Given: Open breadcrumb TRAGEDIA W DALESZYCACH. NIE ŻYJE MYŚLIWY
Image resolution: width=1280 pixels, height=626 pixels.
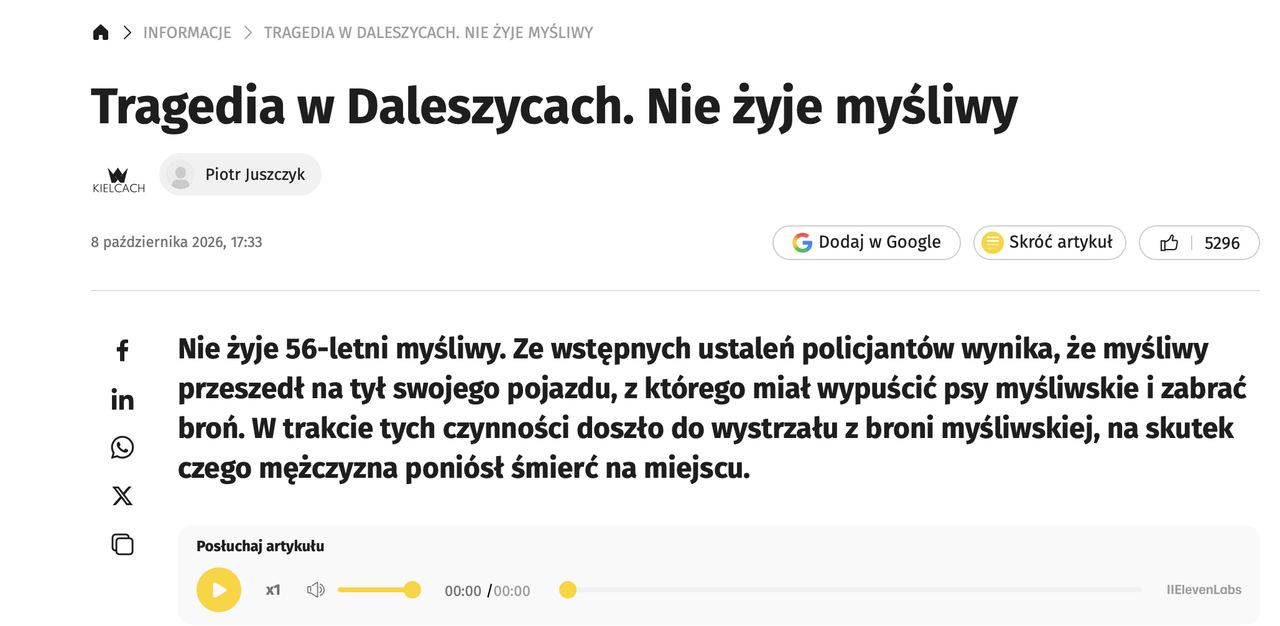Looking at the screenshot, I should (x=428, y=32).
